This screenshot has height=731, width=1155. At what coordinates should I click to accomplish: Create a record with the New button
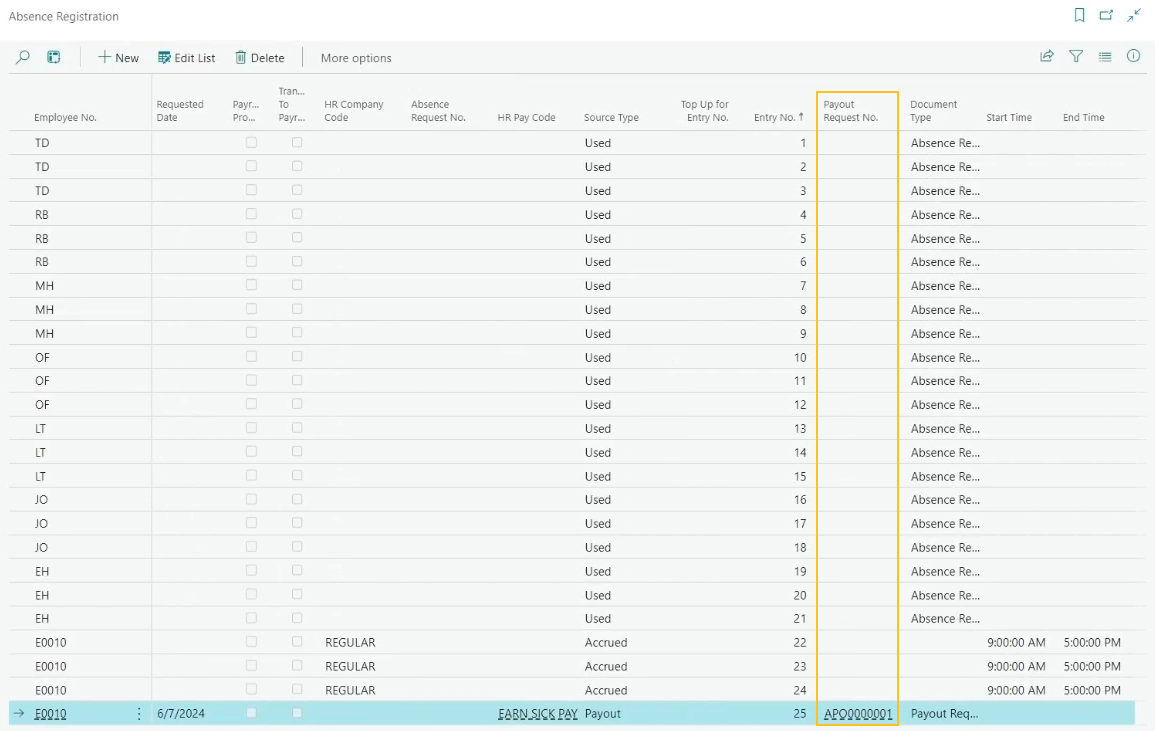[117, 57]
